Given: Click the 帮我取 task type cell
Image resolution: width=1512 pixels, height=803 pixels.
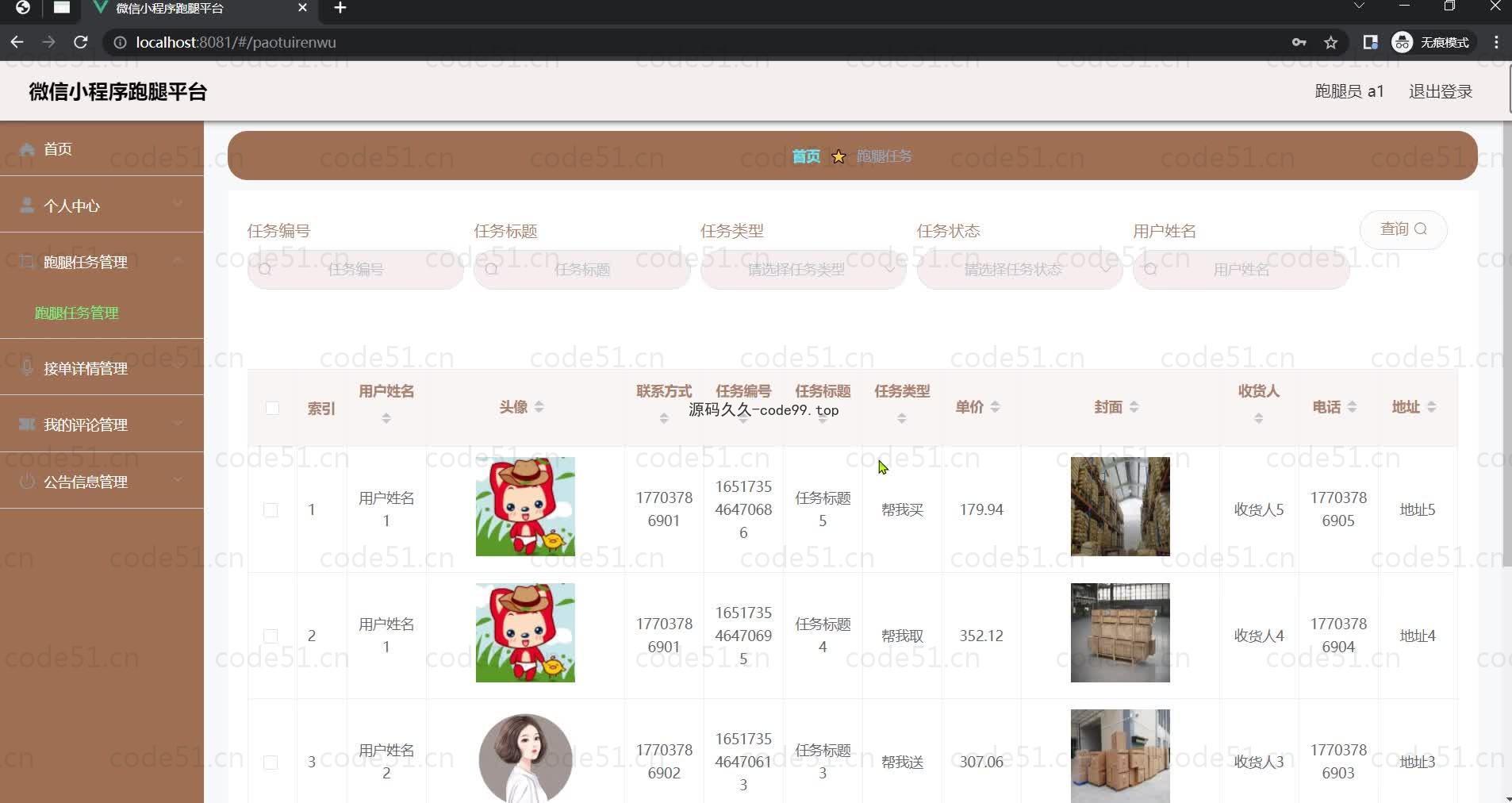Looking at the screenshot, I should 902,636.
